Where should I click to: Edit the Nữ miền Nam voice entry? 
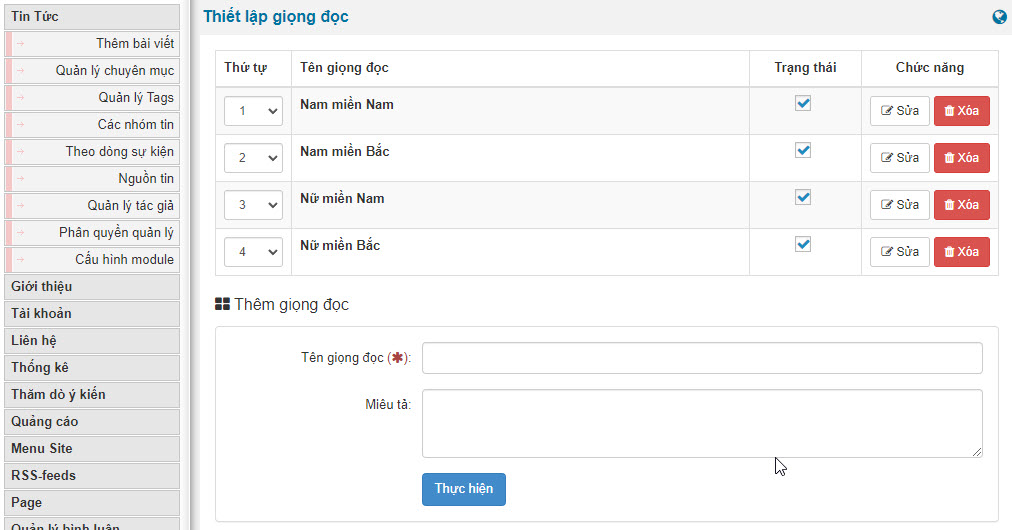[x=900, y=205]
